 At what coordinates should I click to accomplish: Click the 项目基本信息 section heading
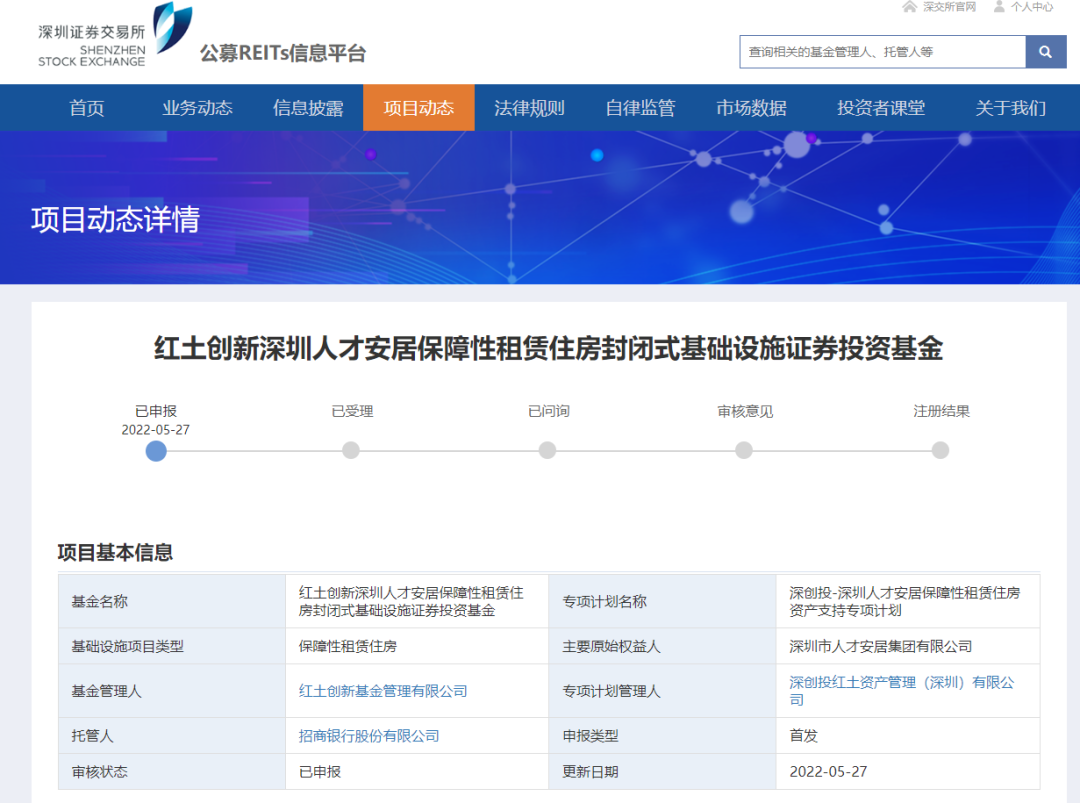point(115,552)
